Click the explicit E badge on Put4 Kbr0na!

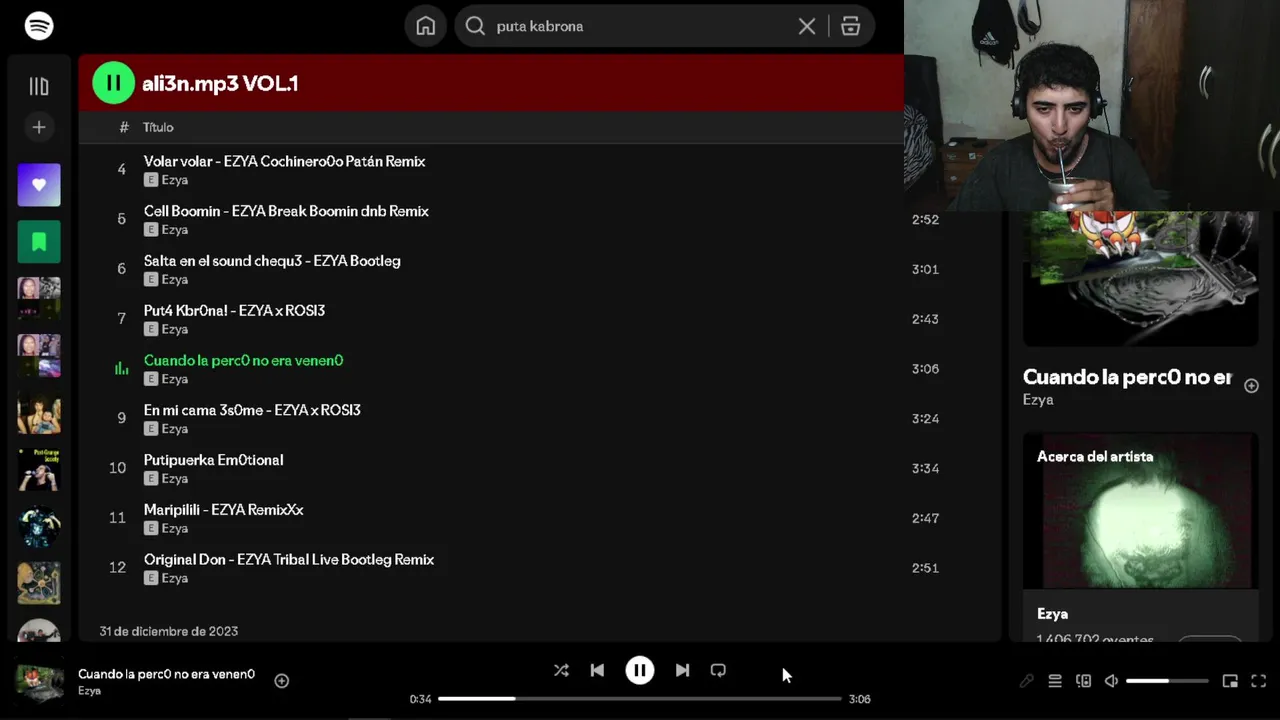(x=151, y=329)
